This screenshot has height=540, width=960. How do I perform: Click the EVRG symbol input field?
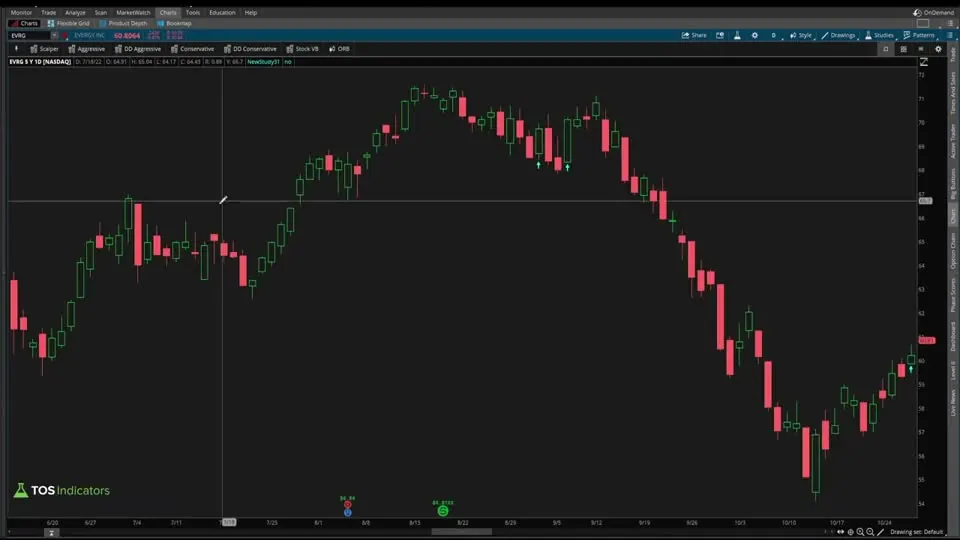click(29, 36)
